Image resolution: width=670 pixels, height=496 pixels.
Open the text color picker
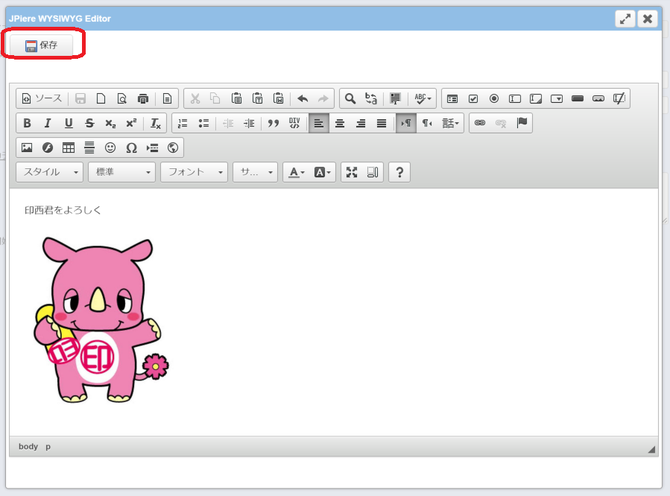pyautogui.click(x=296, y=172)
